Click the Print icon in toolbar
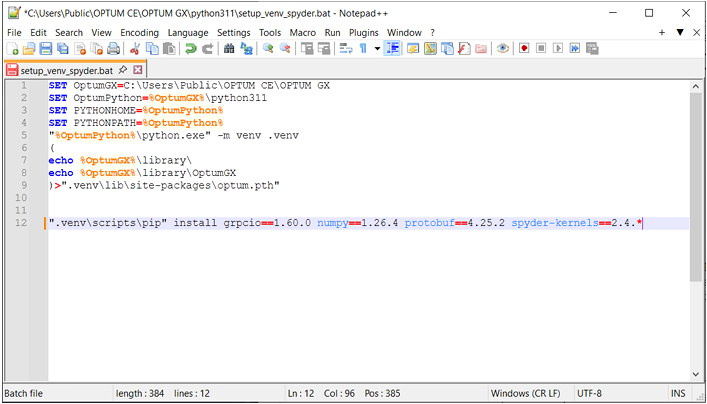This screenshot has height=404, width=707. point(114,48)
